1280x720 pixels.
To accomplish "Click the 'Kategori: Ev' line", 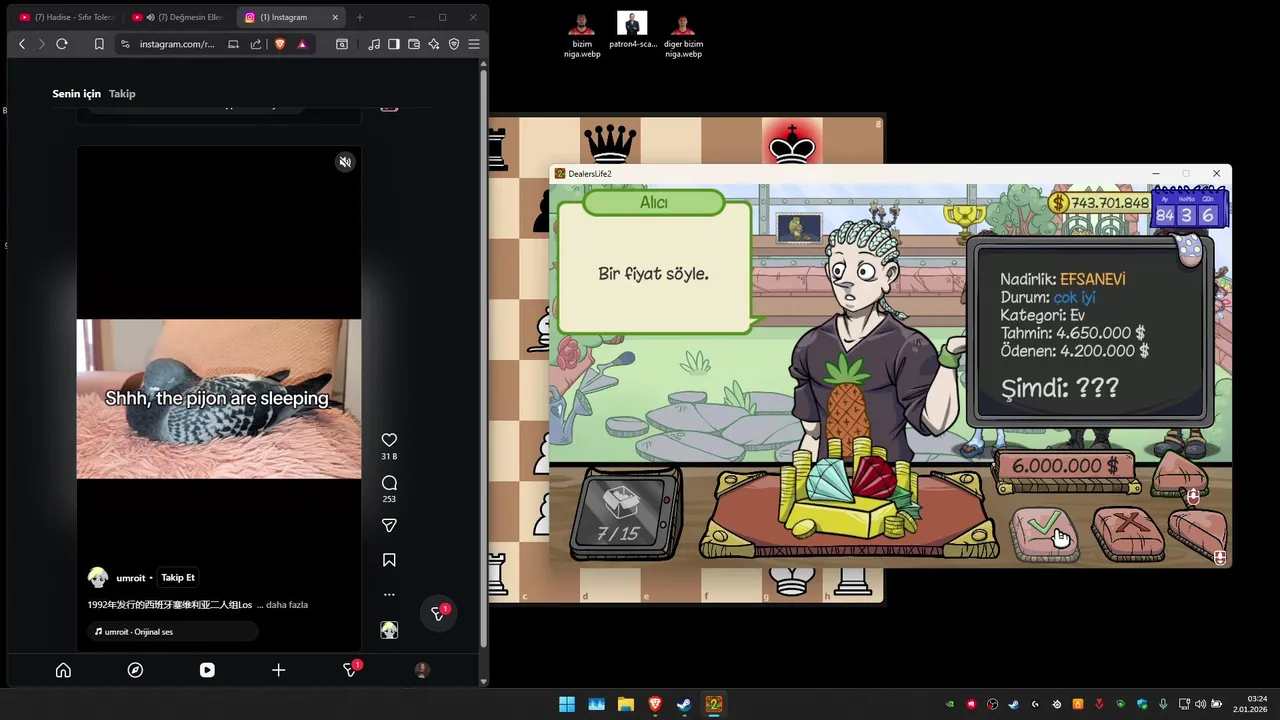I will point(1042,315).
